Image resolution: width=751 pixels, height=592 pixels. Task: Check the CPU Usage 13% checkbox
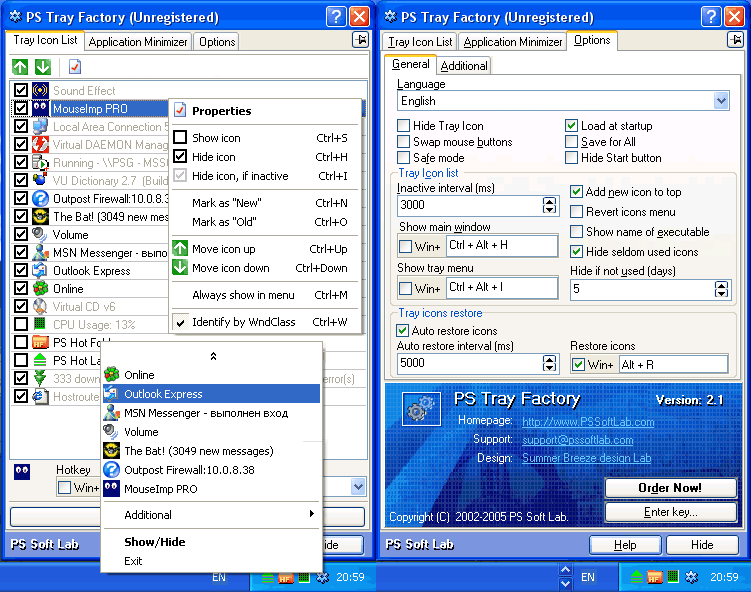(21, 324)
